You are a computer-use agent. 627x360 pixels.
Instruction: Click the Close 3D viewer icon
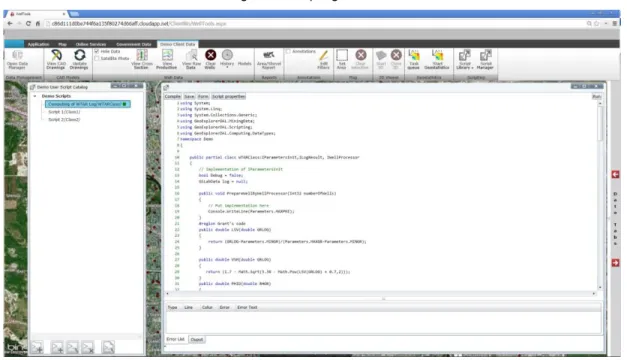(396, 59)
